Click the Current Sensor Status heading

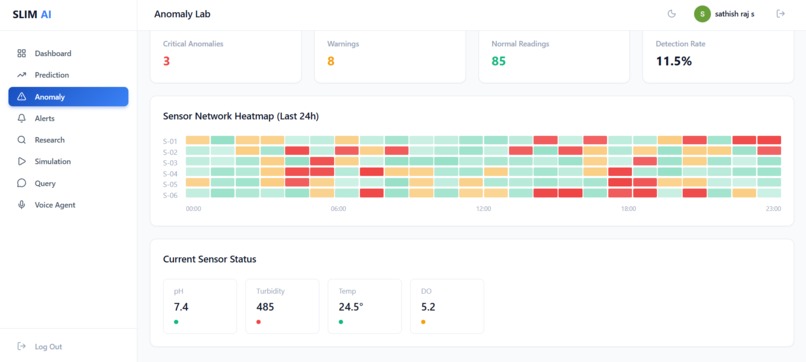(x=209, y=259)
